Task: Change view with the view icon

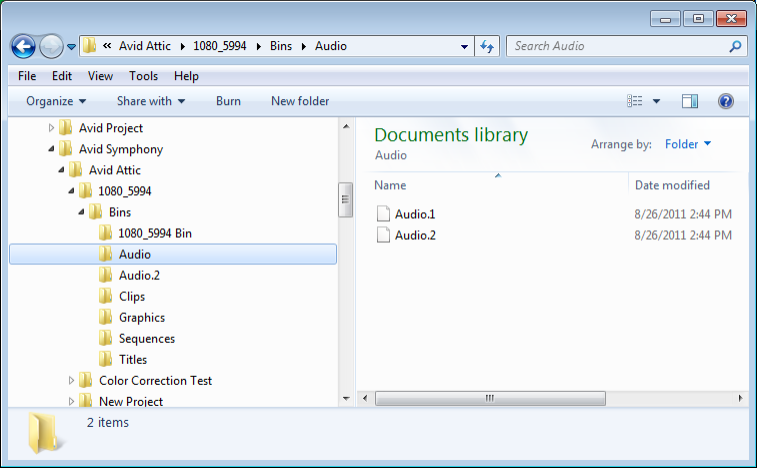Action: click(634, 101)
